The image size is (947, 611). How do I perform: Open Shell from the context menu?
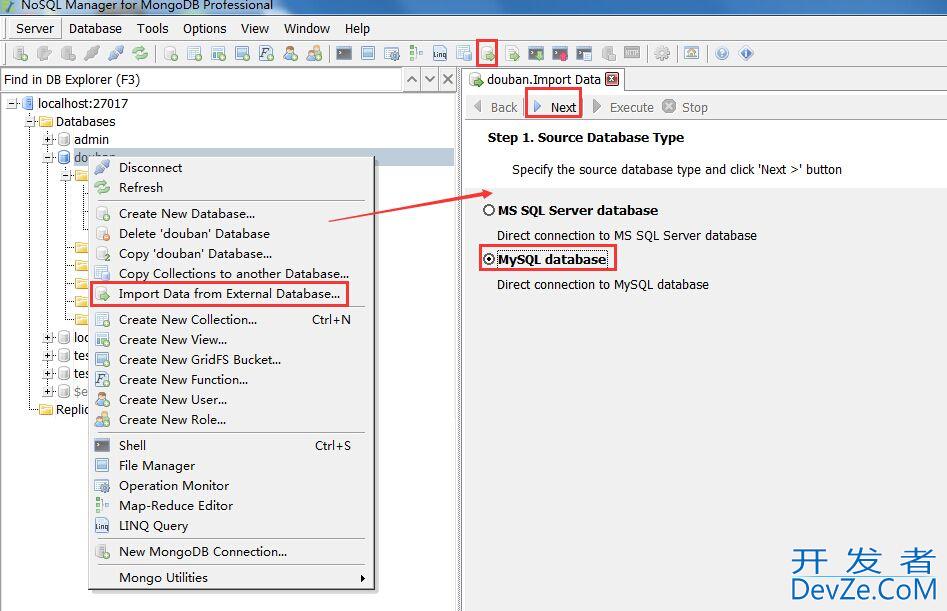(x=231, y=446)
